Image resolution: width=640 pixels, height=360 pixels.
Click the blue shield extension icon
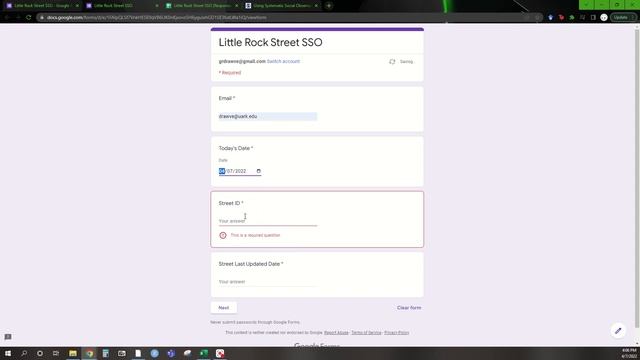tap(551, 18)
